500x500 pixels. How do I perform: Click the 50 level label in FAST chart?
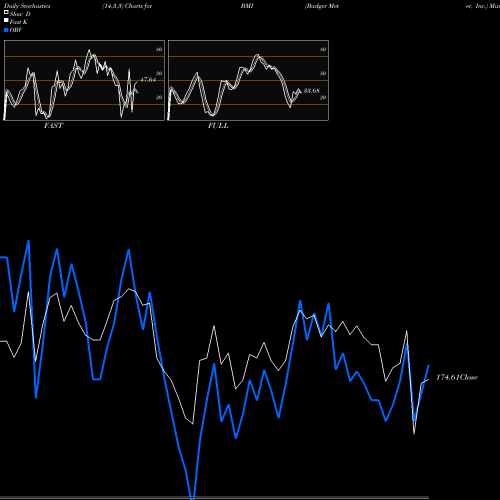[159, 73]
